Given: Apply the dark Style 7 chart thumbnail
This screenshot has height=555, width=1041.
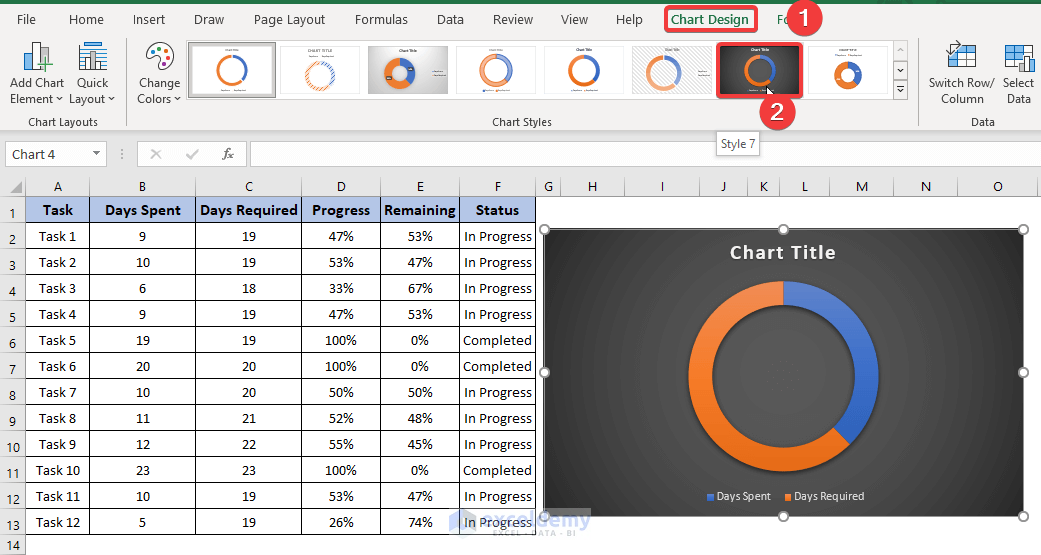Looking at the screenshot, I should [x=759, y=70].
